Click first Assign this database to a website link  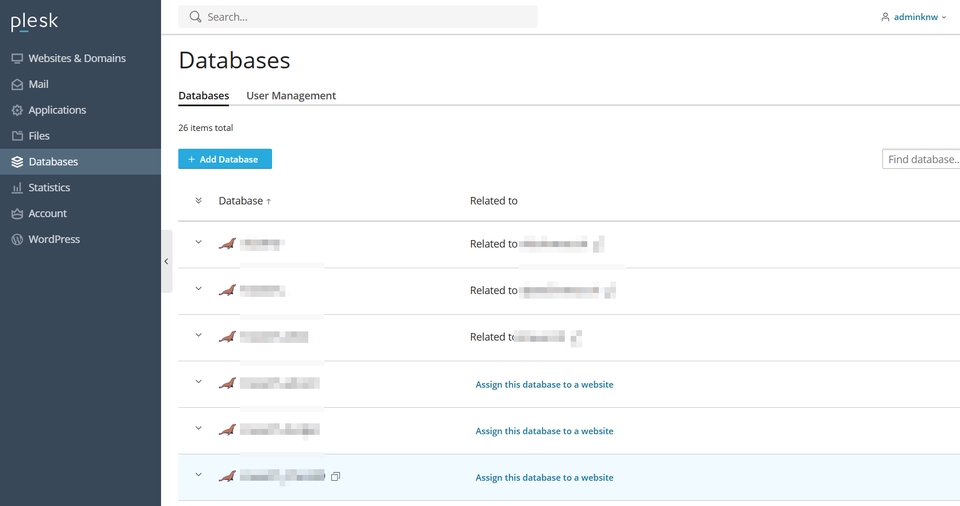(544, 385)
